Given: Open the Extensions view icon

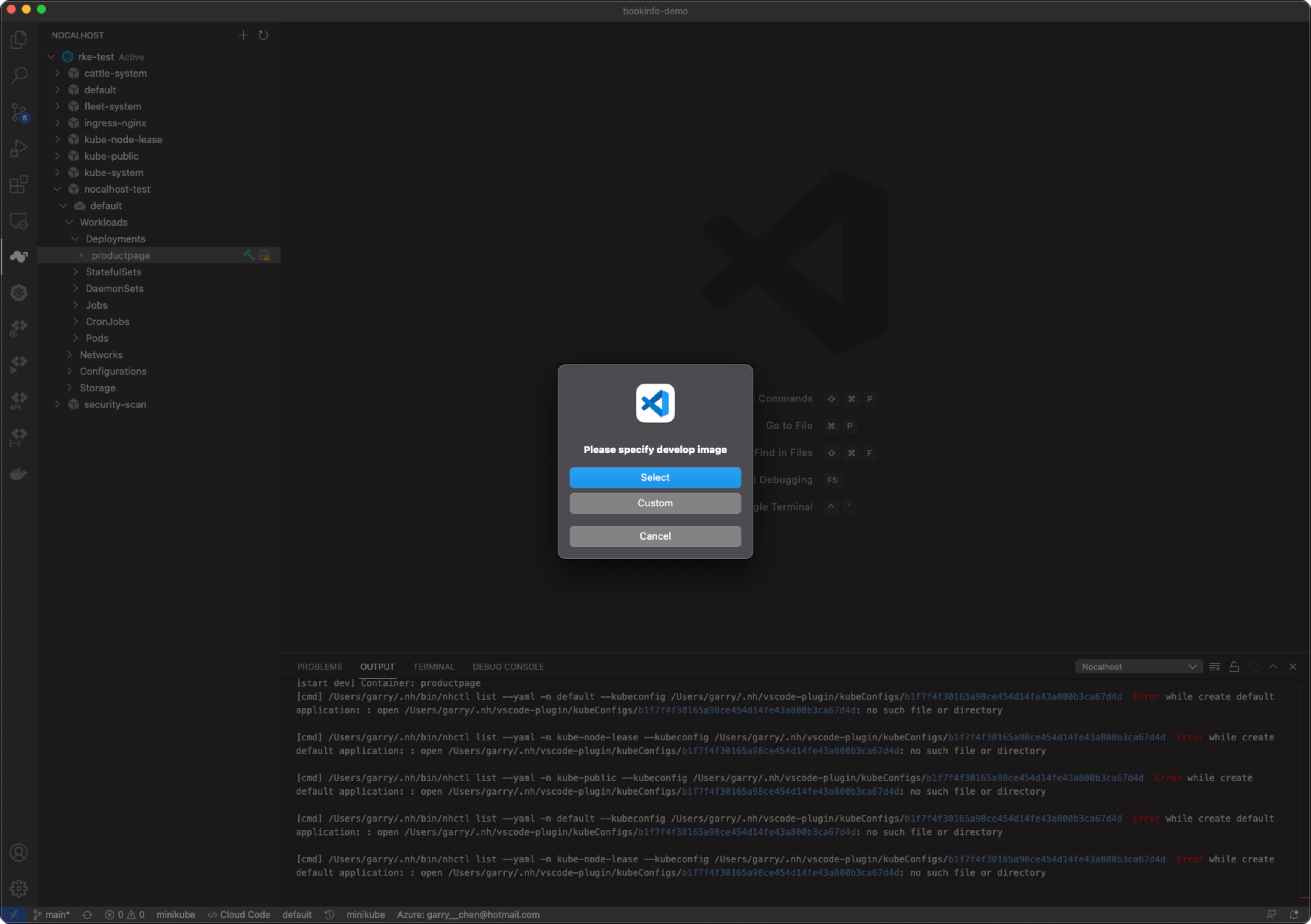Looking at the screenshot, I should tap(18, 184).
